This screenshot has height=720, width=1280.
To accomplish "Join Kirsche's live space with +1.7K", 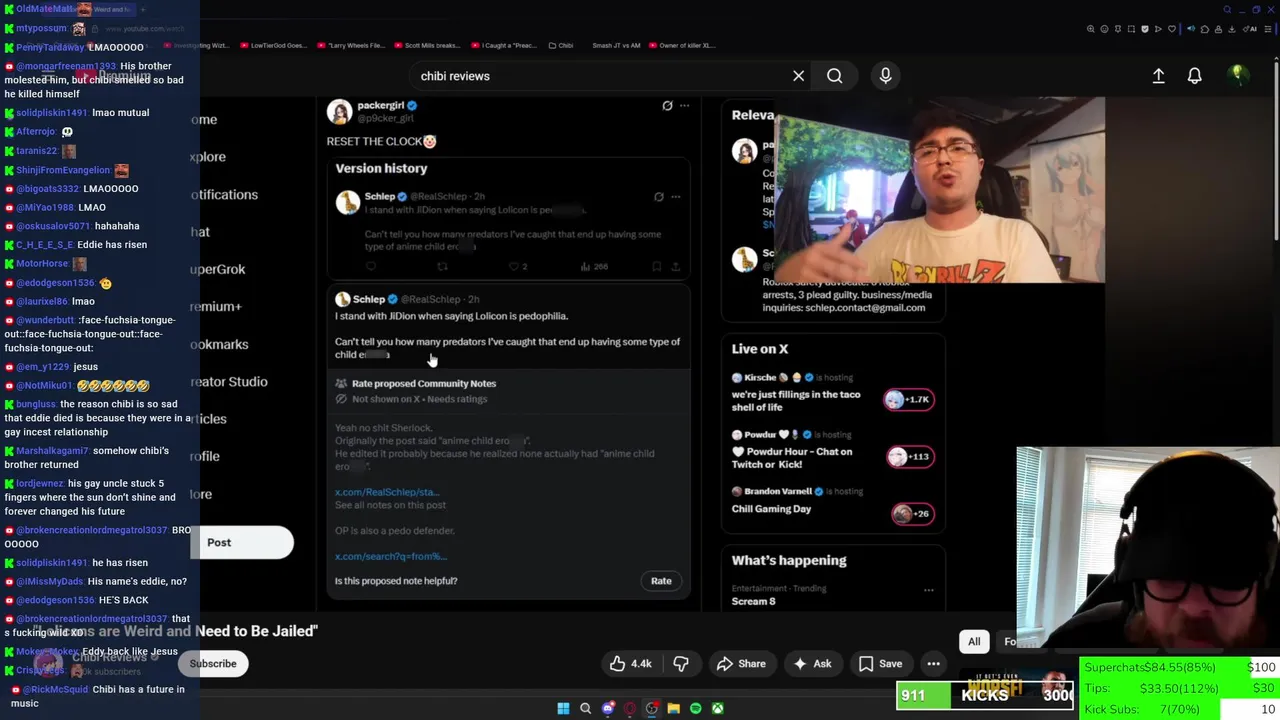I will [909, 400].
